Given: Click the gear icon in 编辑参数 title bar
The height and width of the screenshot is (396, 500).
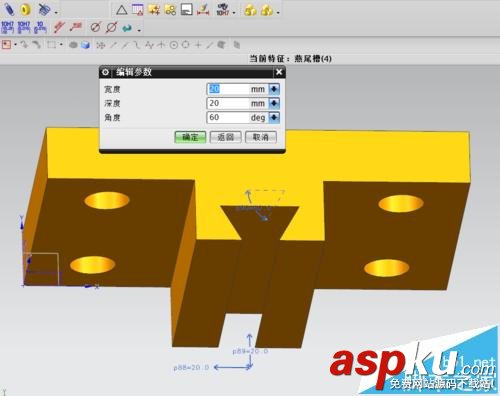Looking at the screenshot, I should (x=106, y=72).
